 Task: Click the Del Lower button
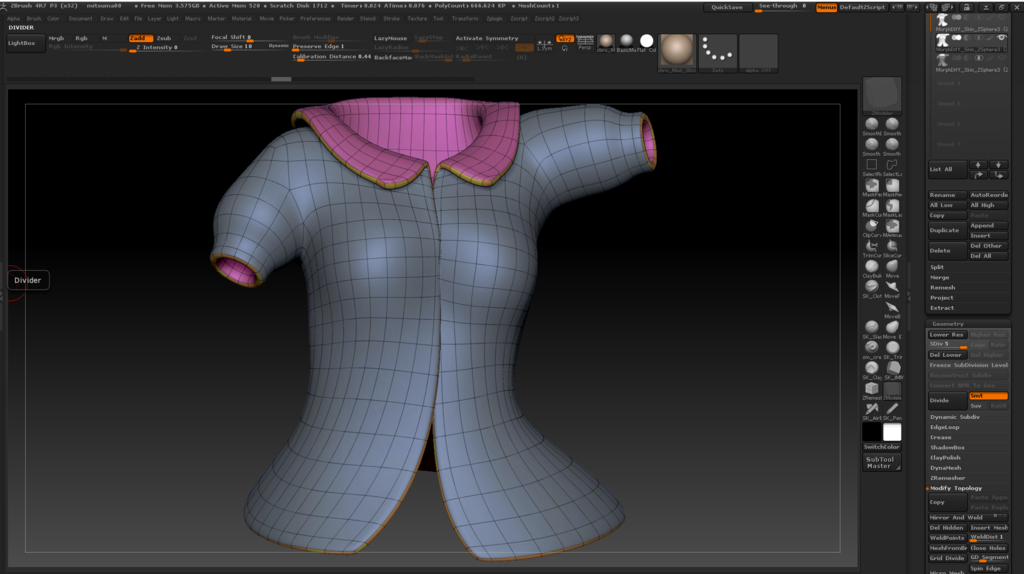point(947,355)
